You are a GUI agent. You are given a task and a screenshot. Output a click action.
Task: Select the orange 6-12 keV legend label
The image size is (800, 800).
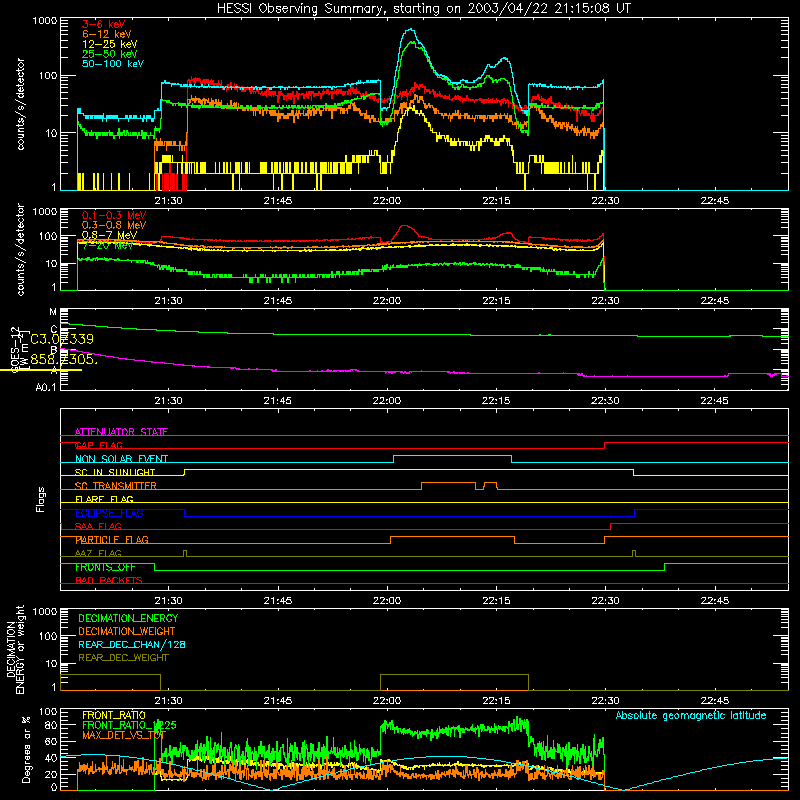click(x=107, y=34)
